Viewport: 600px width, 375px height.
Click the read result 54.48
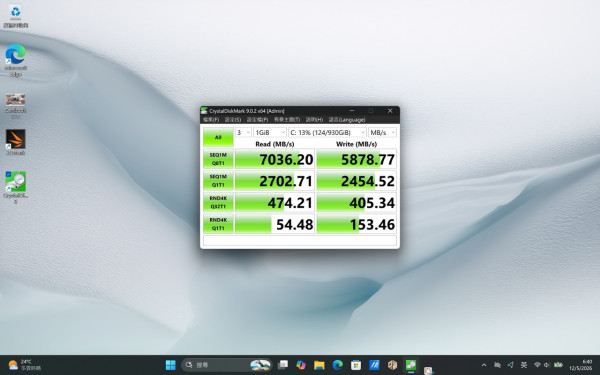coord(274,224)
